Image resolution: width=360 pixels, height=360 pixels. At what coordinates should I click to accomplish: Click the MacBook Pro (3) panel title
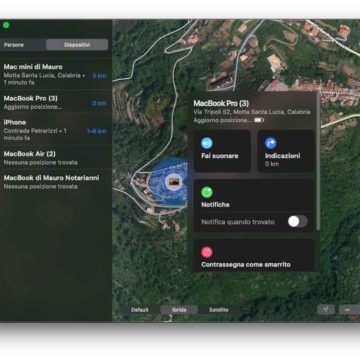[x=221, y=103]
